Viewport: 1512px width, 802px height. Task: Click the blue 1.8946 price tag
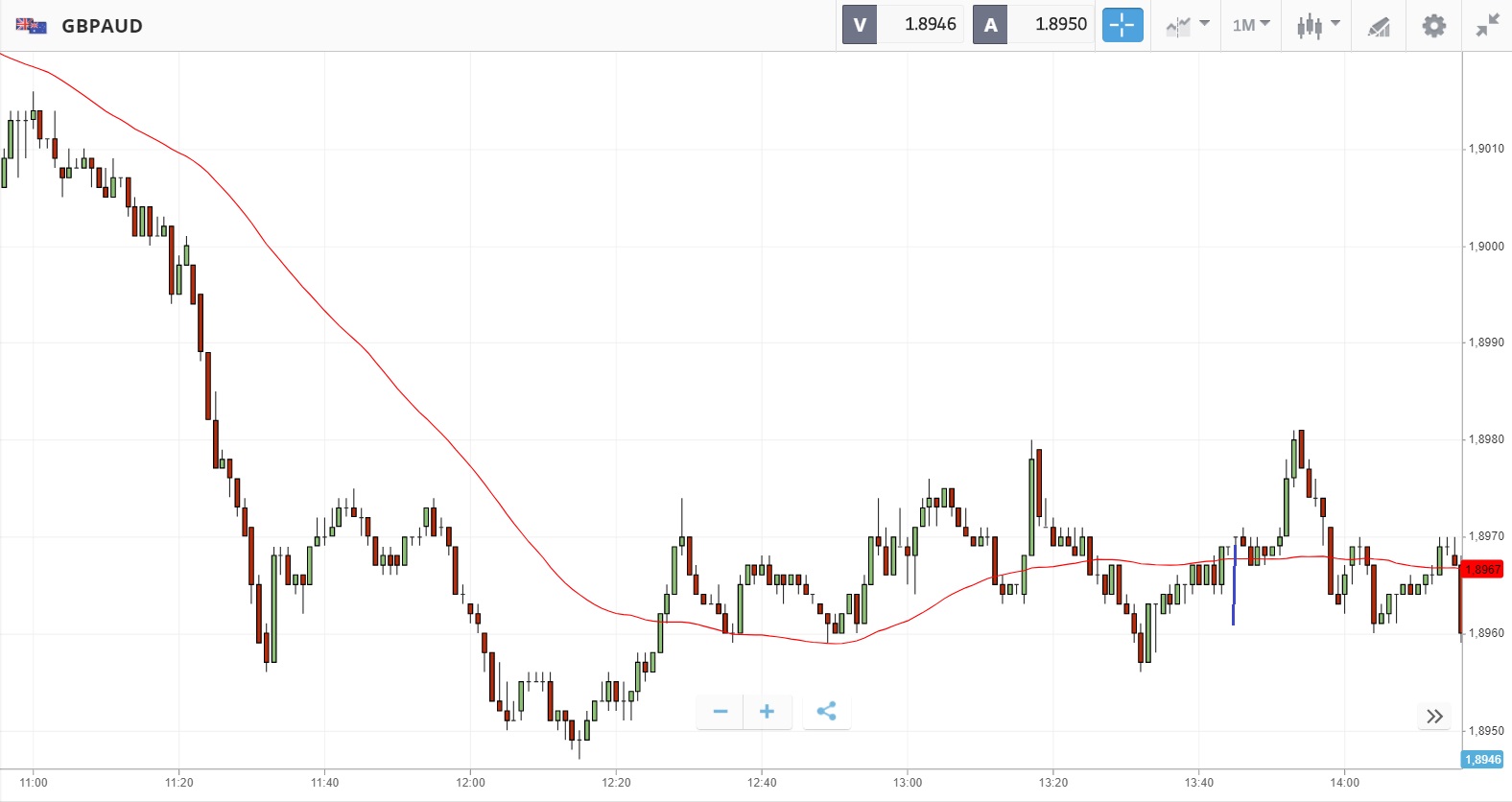1483,760
